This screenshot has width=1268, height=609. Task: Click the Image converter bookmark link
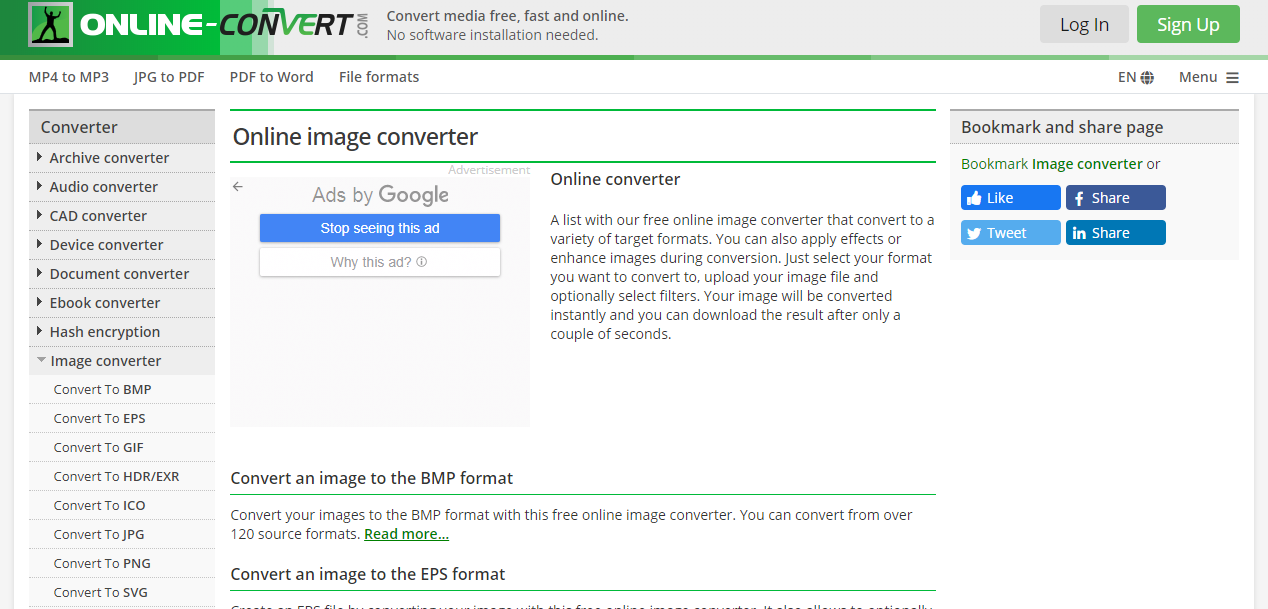pyautogui.click(x=1087, y=164)
